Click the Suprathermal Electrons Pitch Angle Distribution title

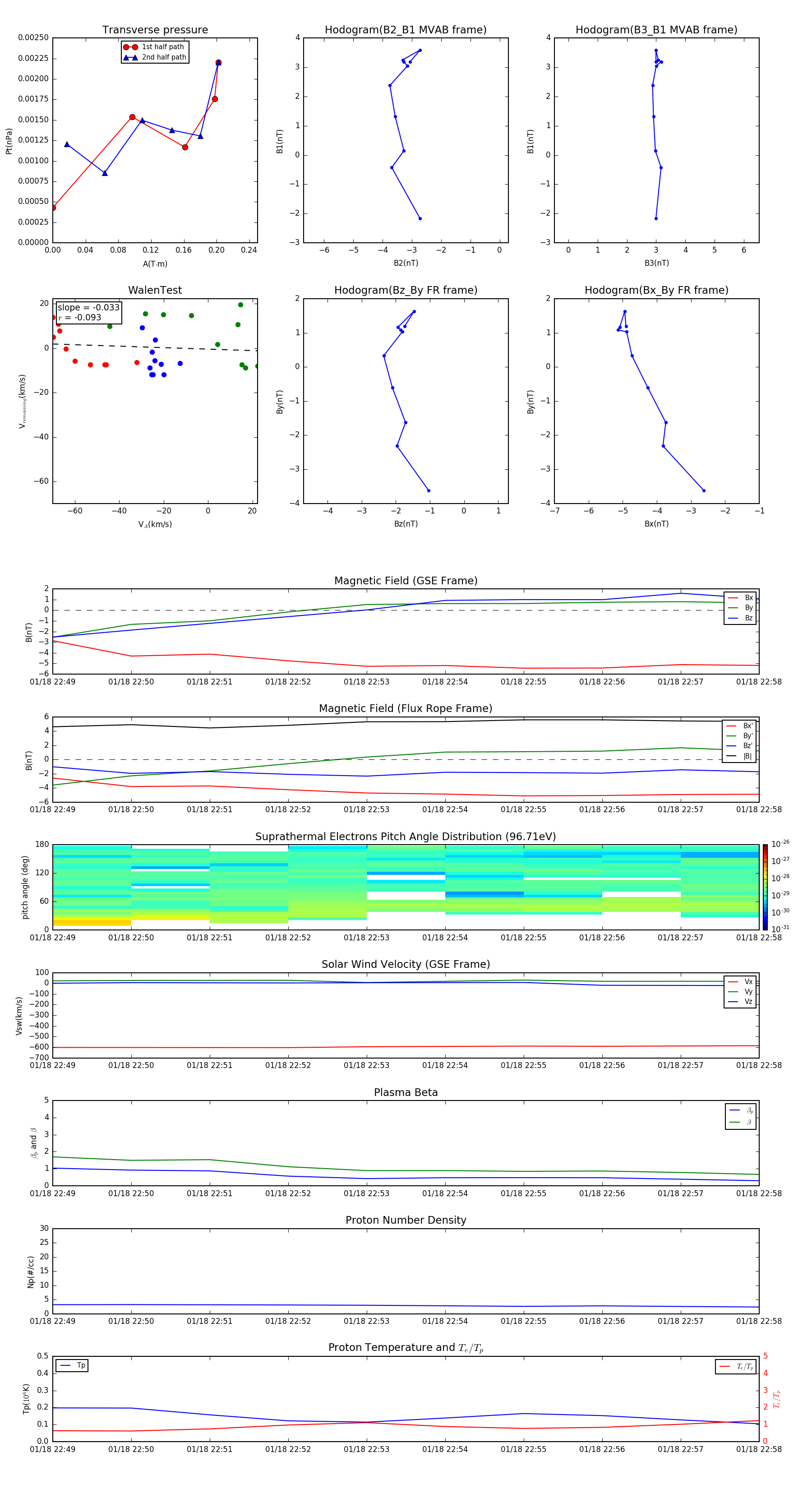point(406,837)
